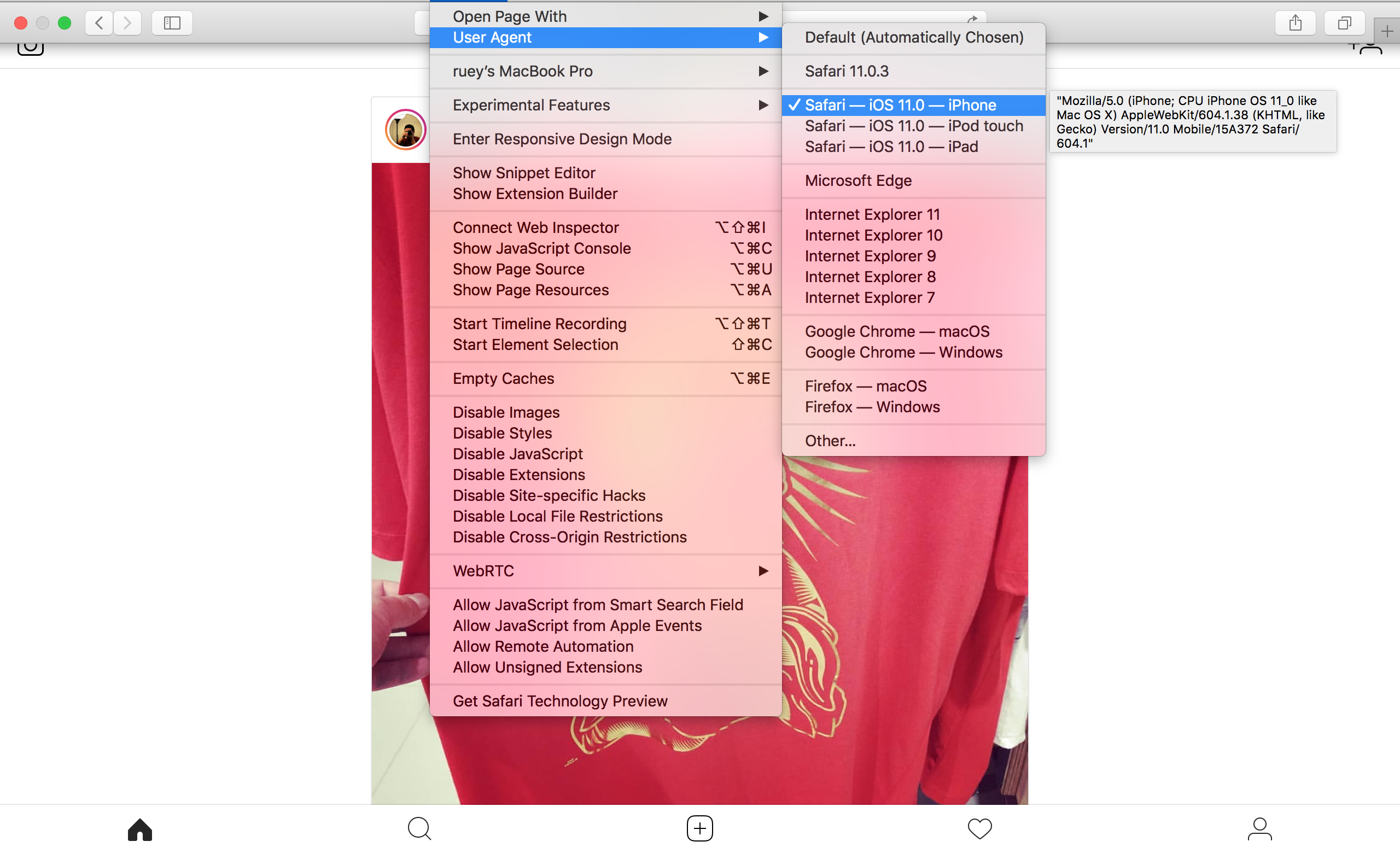The width and height of the screenshot is (1400, 853).
Task: Go to Instagram home feed icon
Action: coord(140,829)
